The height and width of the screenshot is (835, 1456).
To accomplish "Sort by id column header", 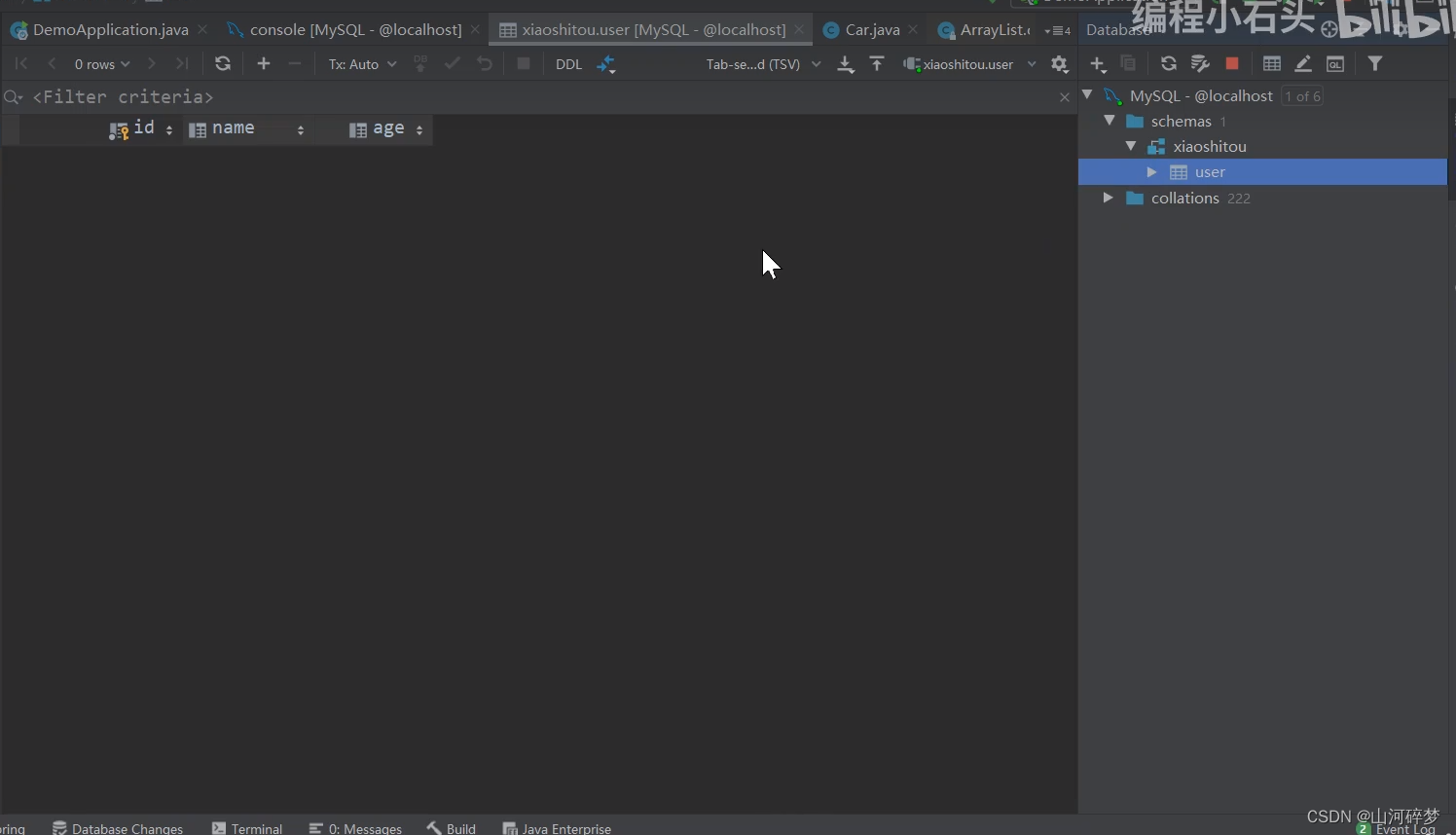I will pyautogui.click(x=142, y=128).
